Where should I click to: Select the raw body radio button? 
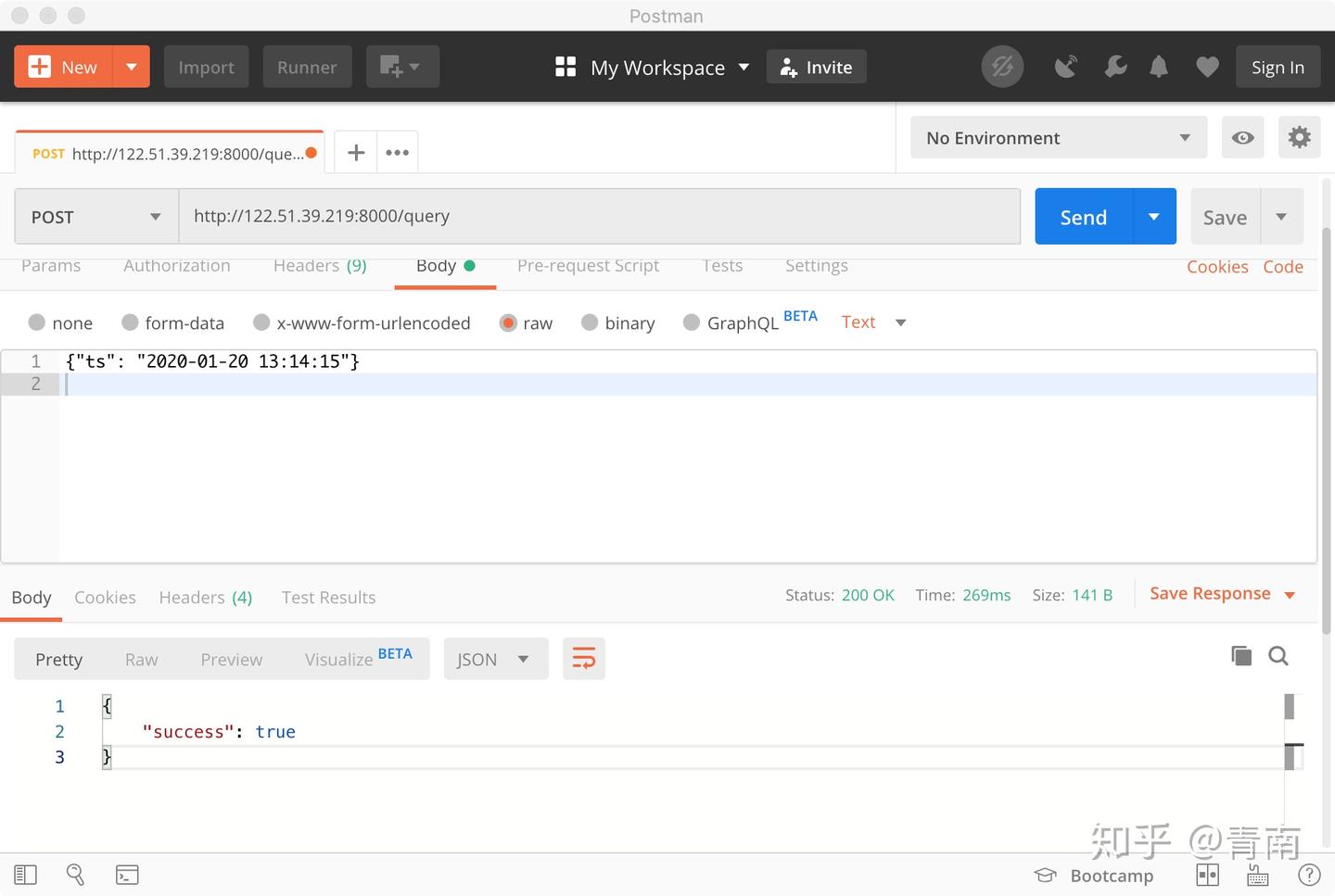tap(509, 322)
